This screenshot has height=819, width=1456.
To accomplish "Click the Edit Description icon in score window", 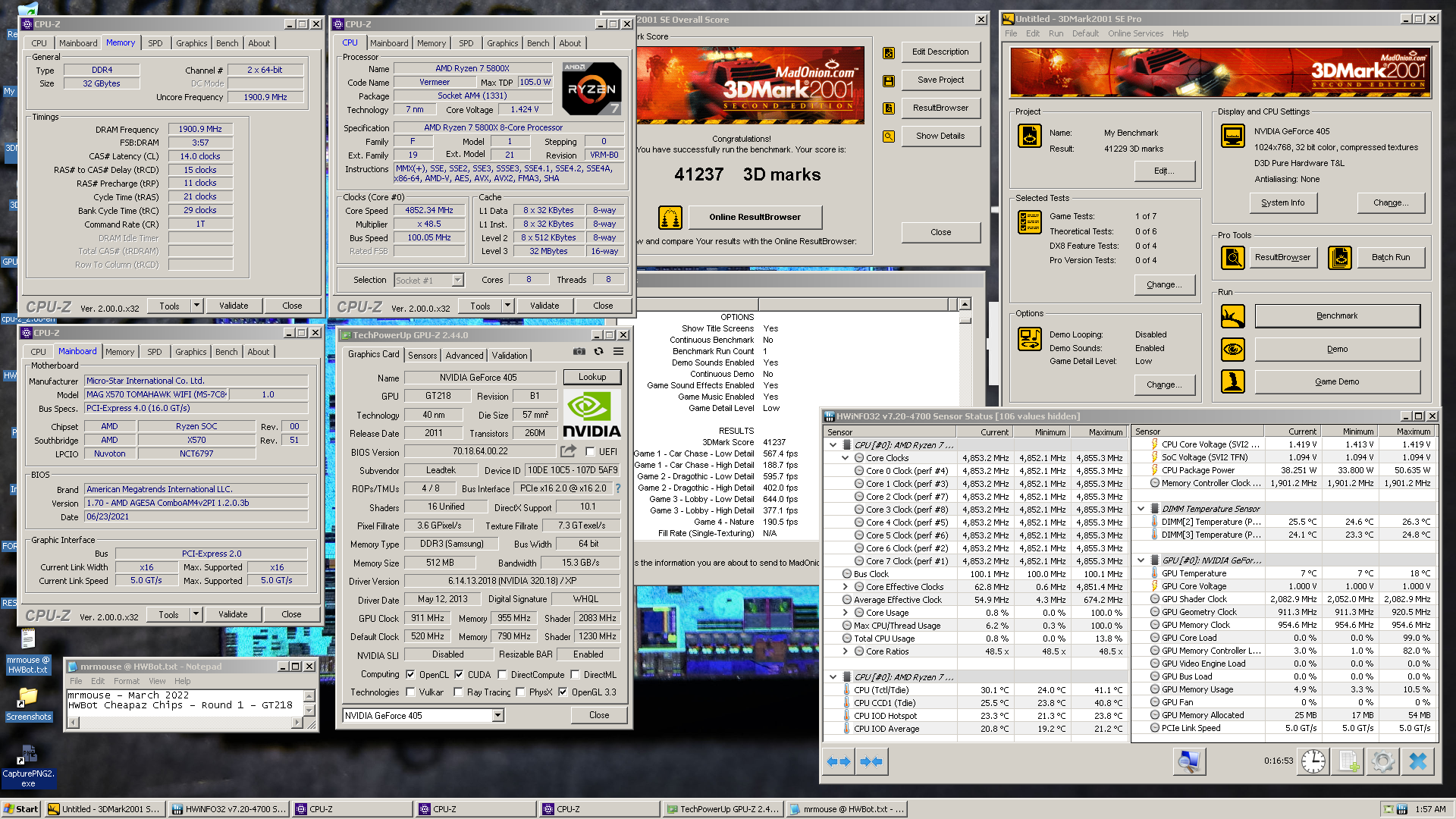I will point(888,53).
